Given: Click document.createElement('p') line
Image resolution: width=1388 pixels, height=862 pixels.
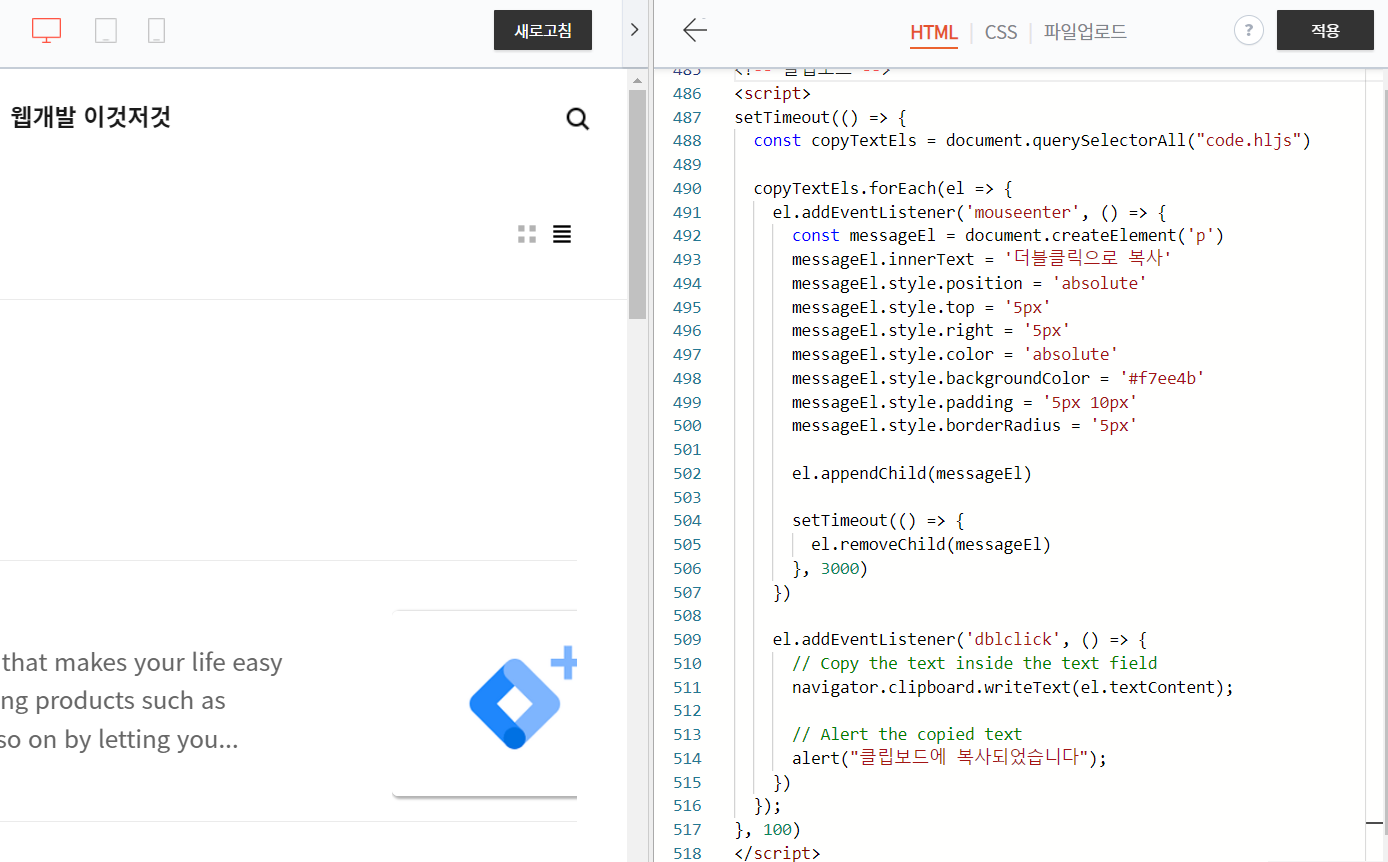Looking at the screenshot, I should point(1008,236).
